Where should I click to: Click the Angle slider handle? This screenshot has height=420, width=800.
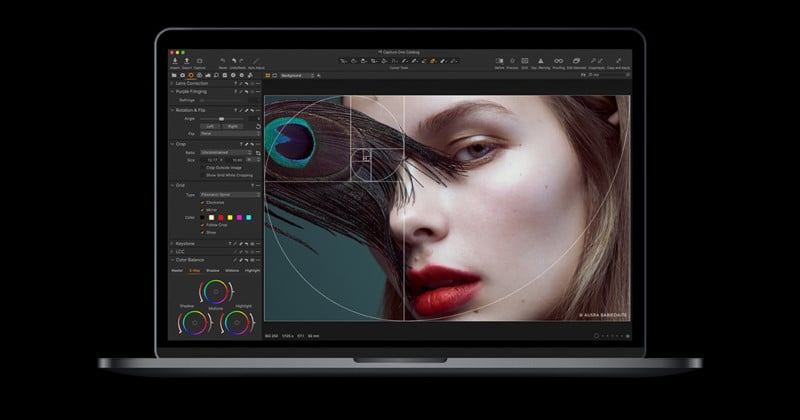pos(221,119)
